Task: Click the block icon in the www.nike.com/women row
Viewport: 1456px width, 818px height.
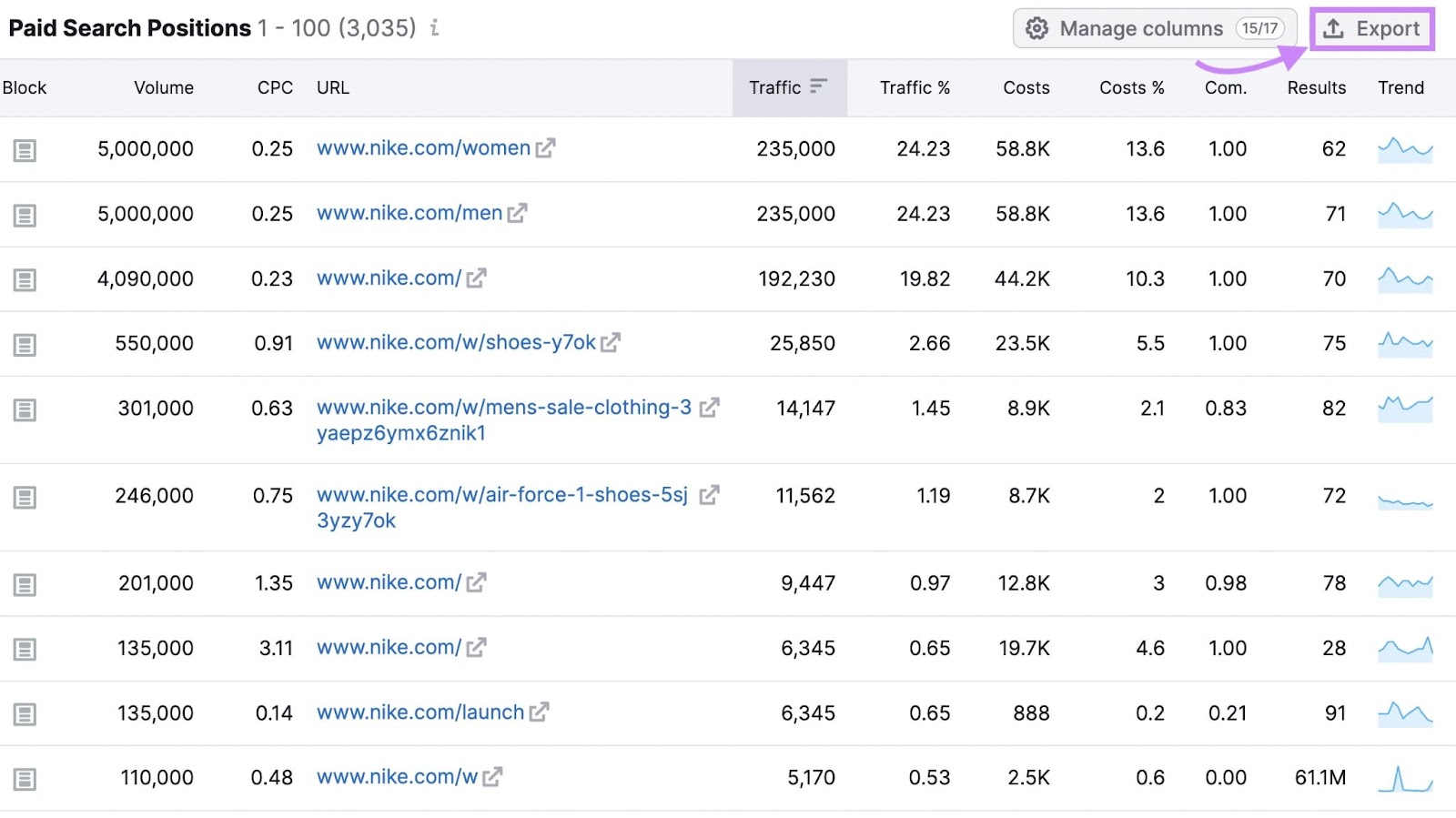Action: click(x=25, y=150)
